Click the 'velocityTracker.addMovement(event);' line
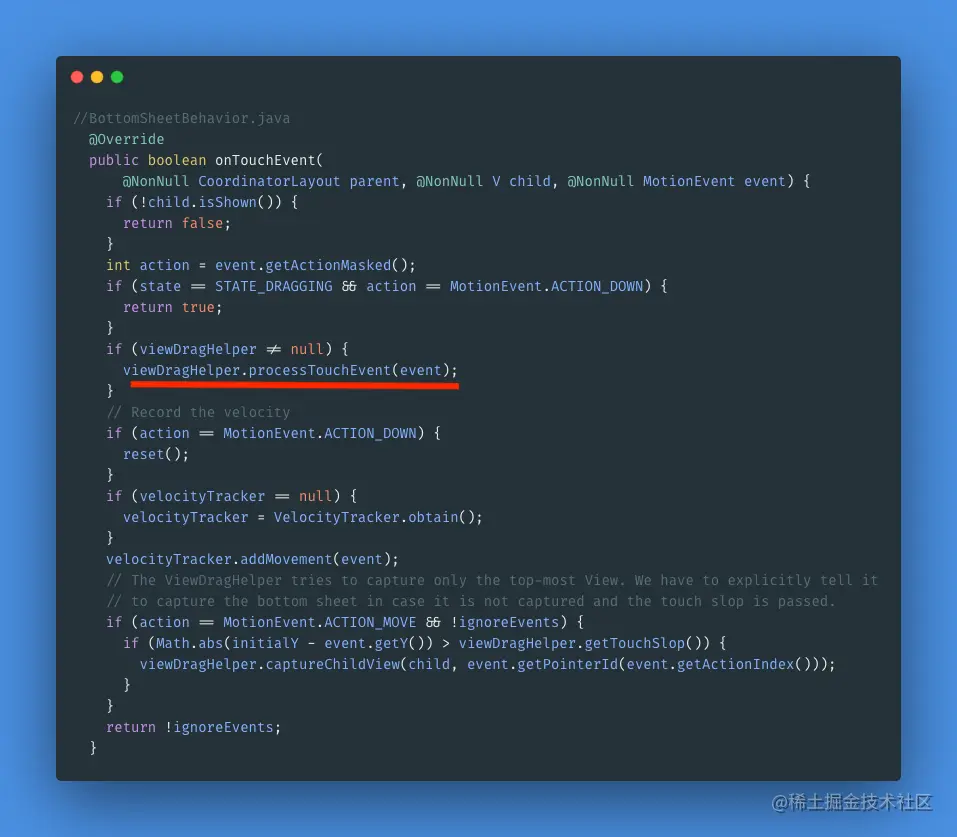Image resolution: width=957 pixels, height=837 pixels. [252, 559]
